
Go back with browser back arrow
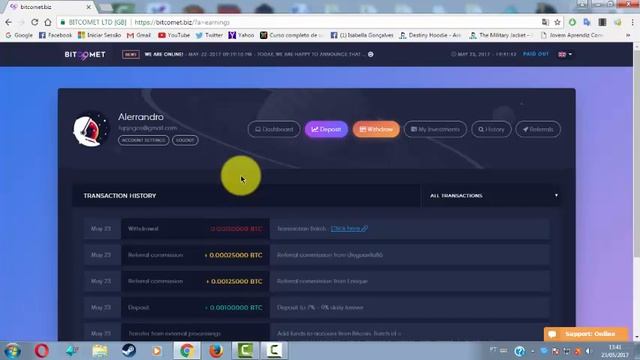click(x=9, y=22)
